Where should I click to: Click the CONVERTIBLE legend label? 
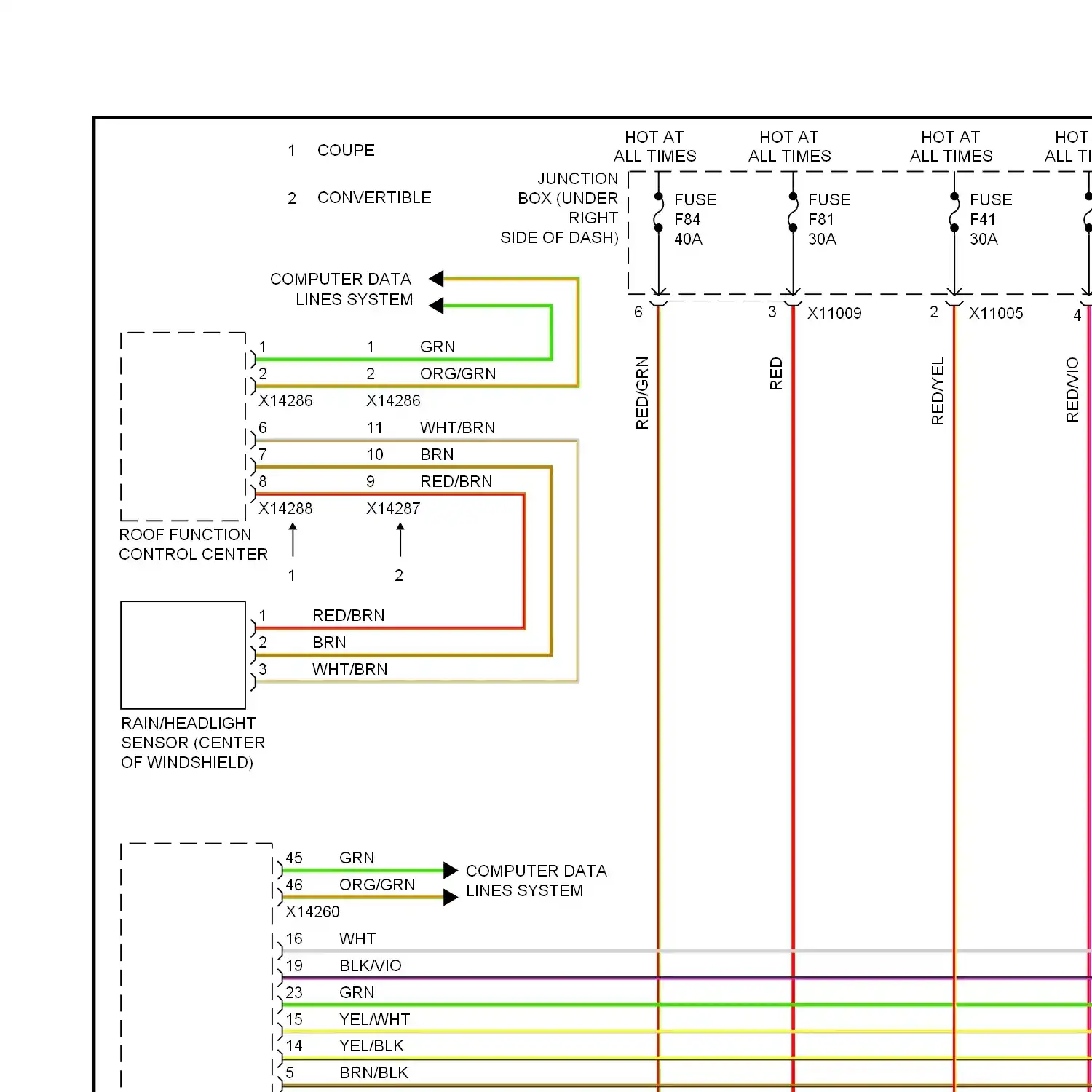click(x=374, y=197)
